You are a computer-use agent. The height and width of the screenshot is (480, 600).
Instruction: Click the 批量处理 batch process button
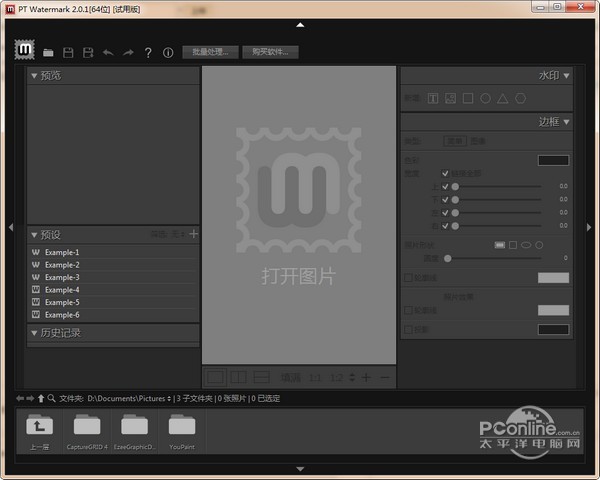point(210,52)
